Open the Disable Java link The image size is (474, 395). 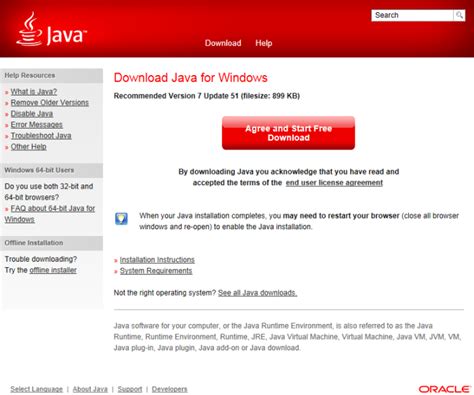[x=32, y=113]
